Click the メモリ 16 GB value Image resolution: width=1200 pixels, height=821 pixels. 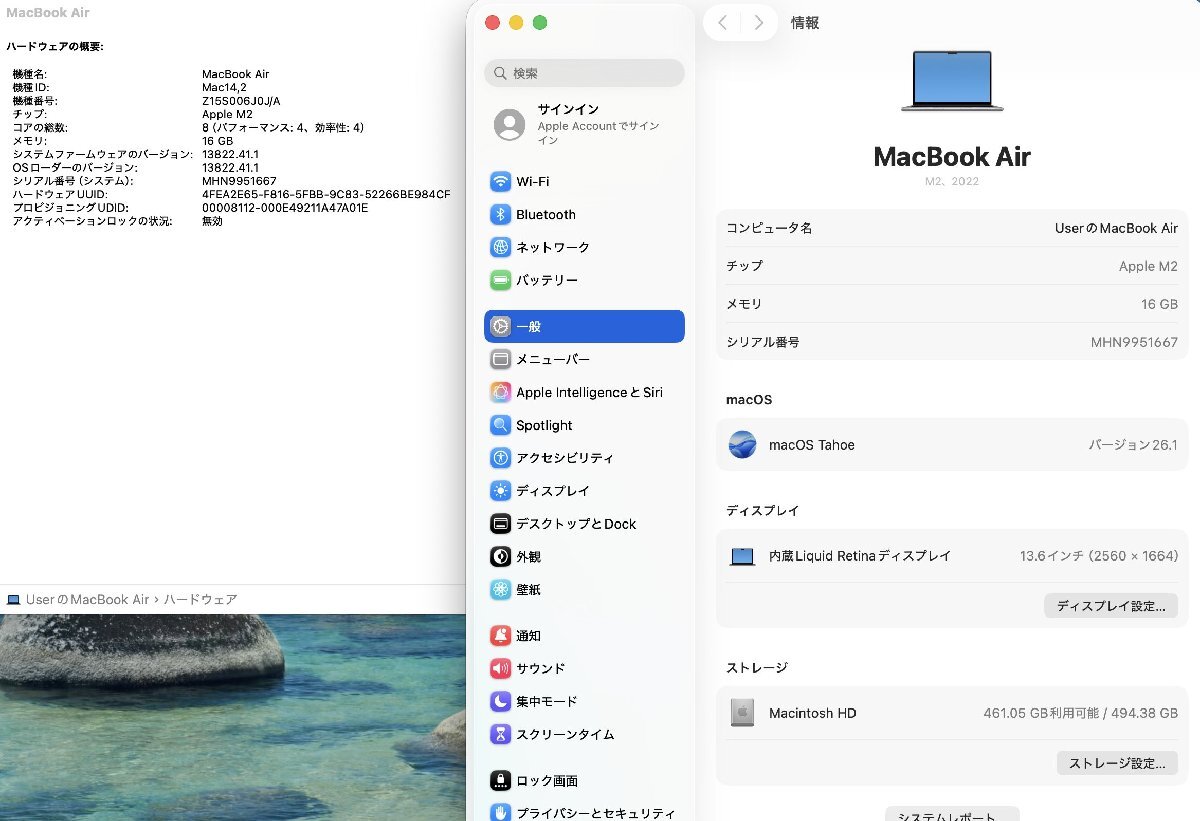coord(1159,304)
